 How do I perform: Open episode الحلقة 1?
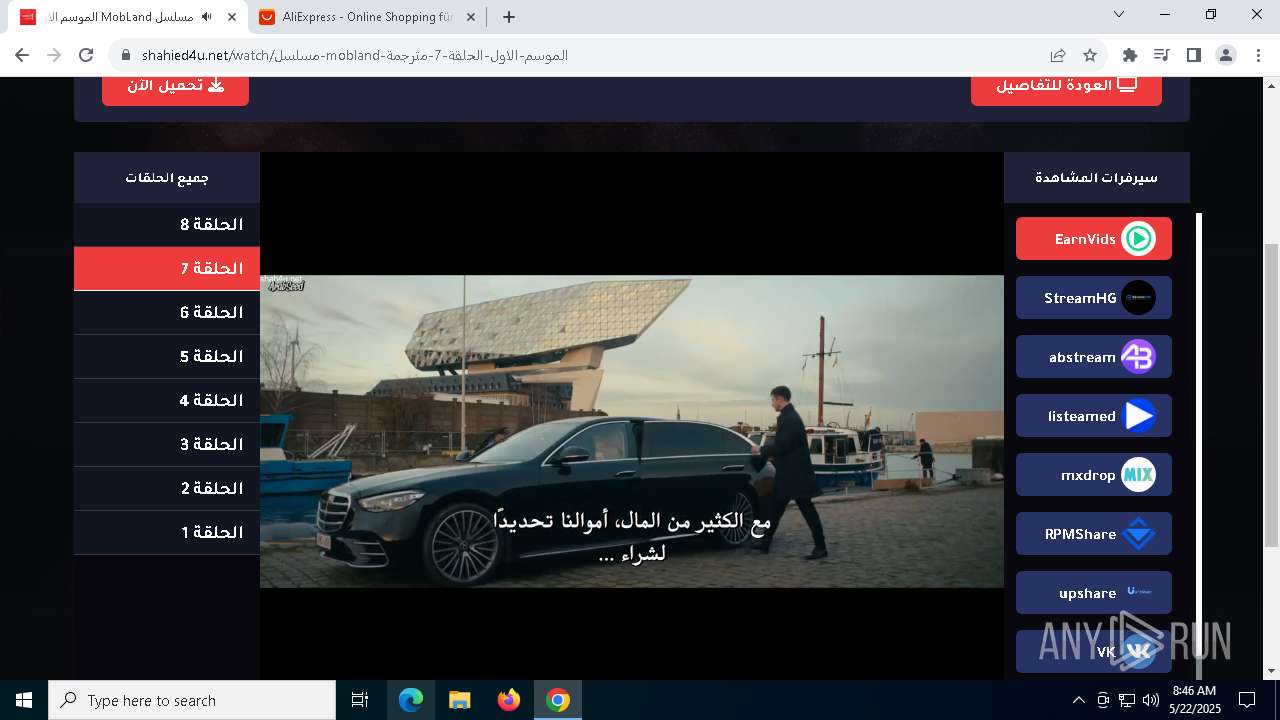click(167, 533)
